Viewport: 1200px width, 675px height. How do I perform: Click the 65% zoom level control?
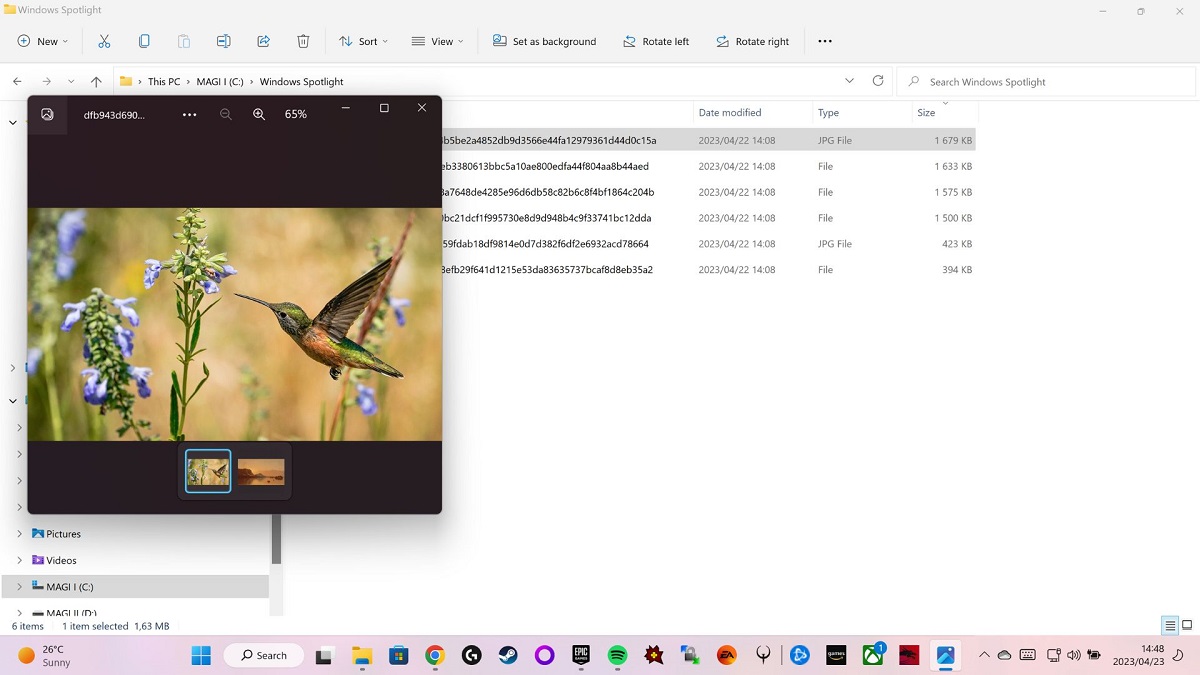tap(295, 114)
